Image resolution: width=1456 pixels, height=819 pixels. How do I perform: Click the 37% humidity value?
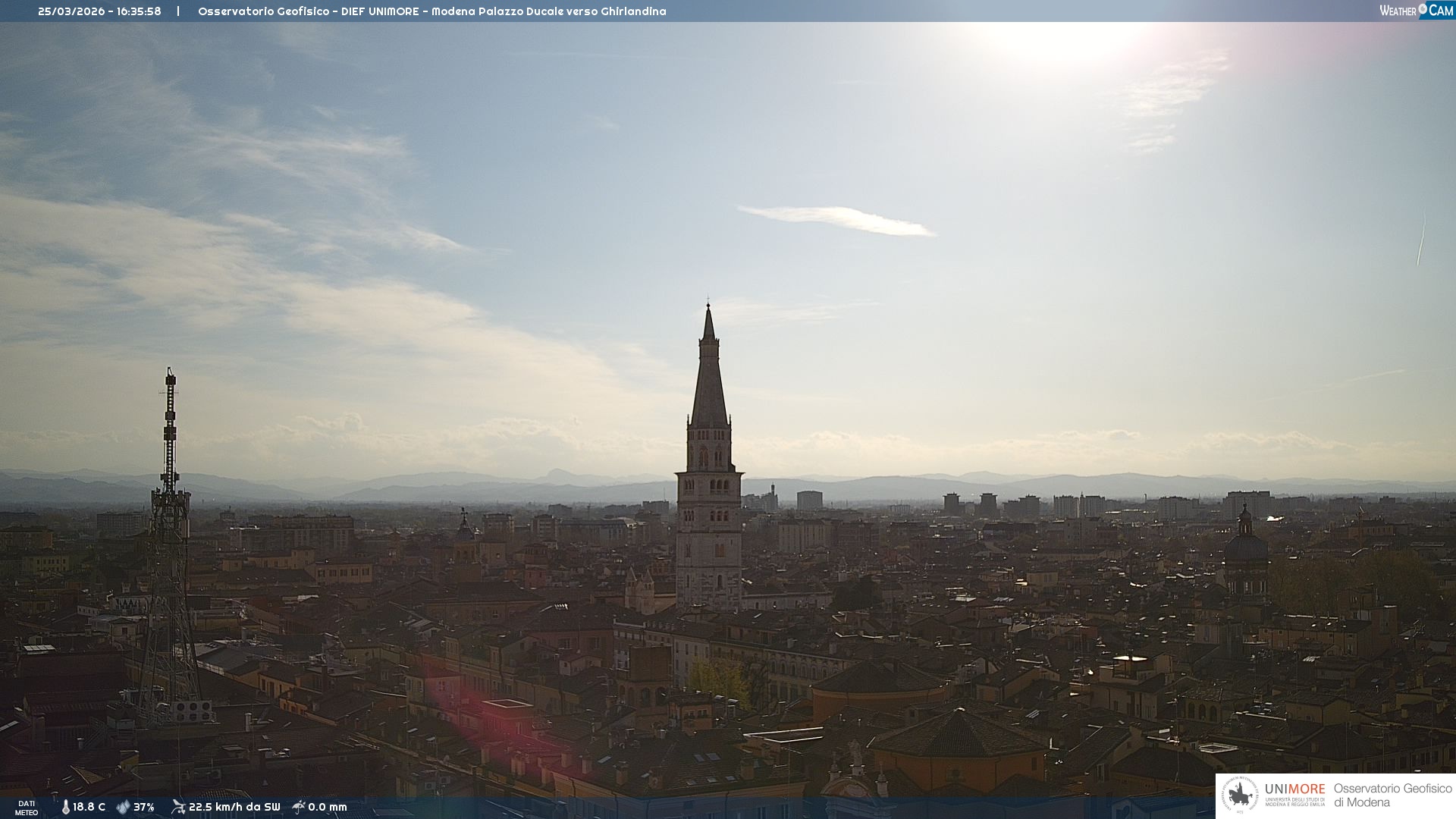click(144, 807)
